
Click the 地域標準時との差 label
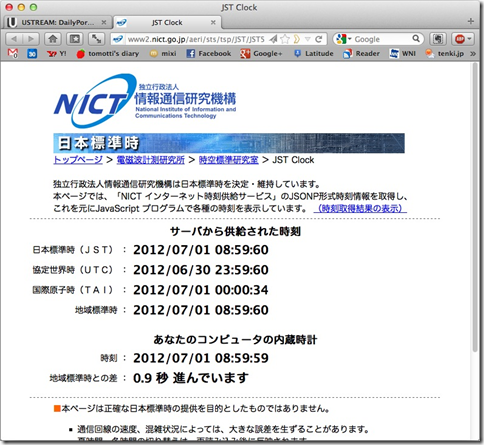coord(83,378)
